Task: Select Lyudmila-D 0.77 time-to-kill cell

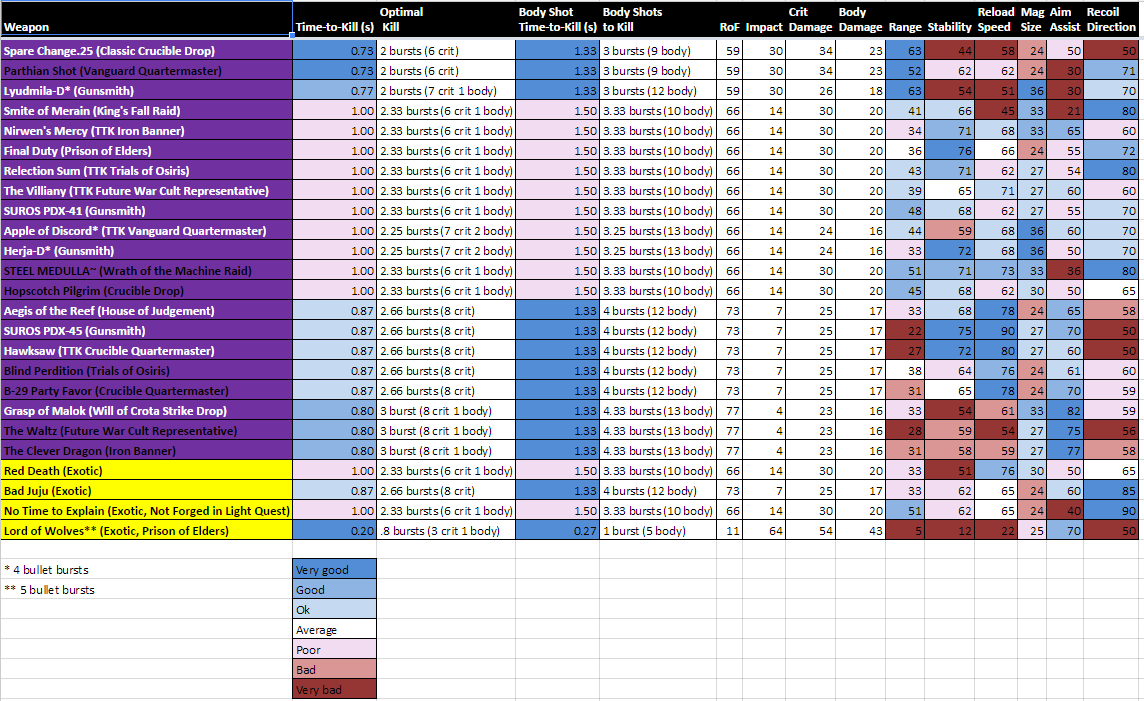Action: tap(335, 90)
